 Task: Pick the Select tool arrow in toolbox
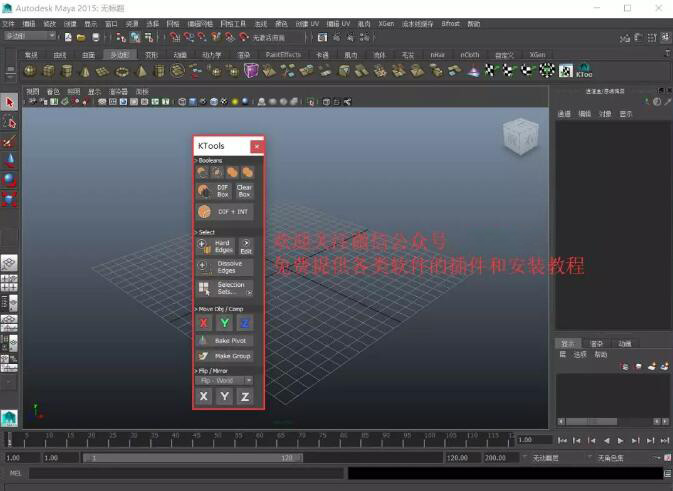9,102
